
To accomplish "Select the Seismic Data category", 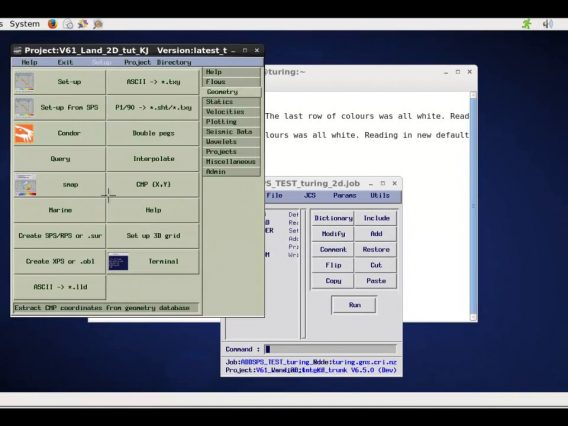I will (231, 132).
